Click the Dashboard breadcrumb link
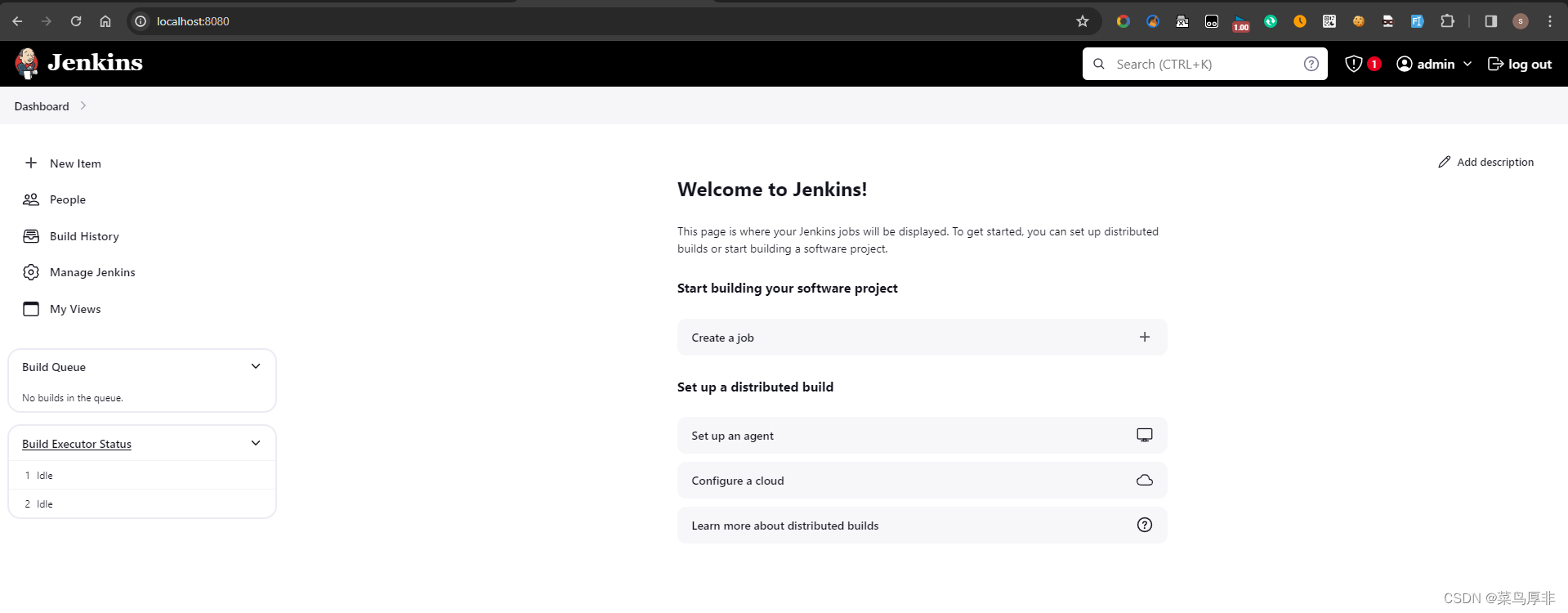Viewport: 1568px width, 613px height. [x=42, y=106]
